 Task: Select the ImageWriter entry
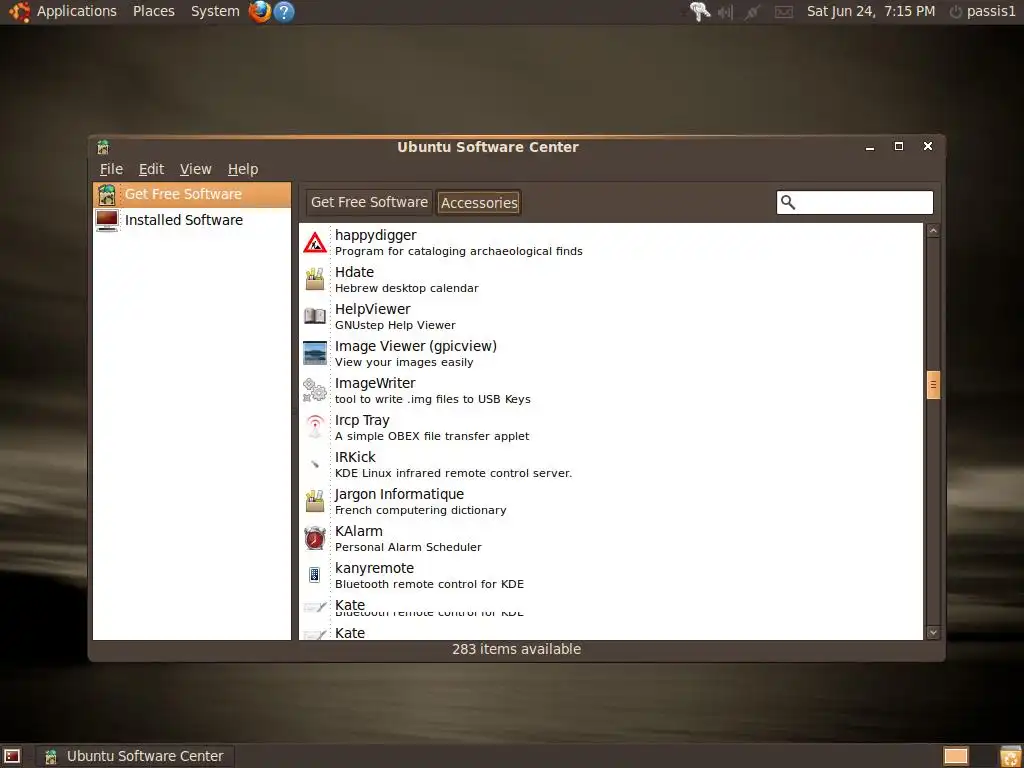click(x=611, y=391)
